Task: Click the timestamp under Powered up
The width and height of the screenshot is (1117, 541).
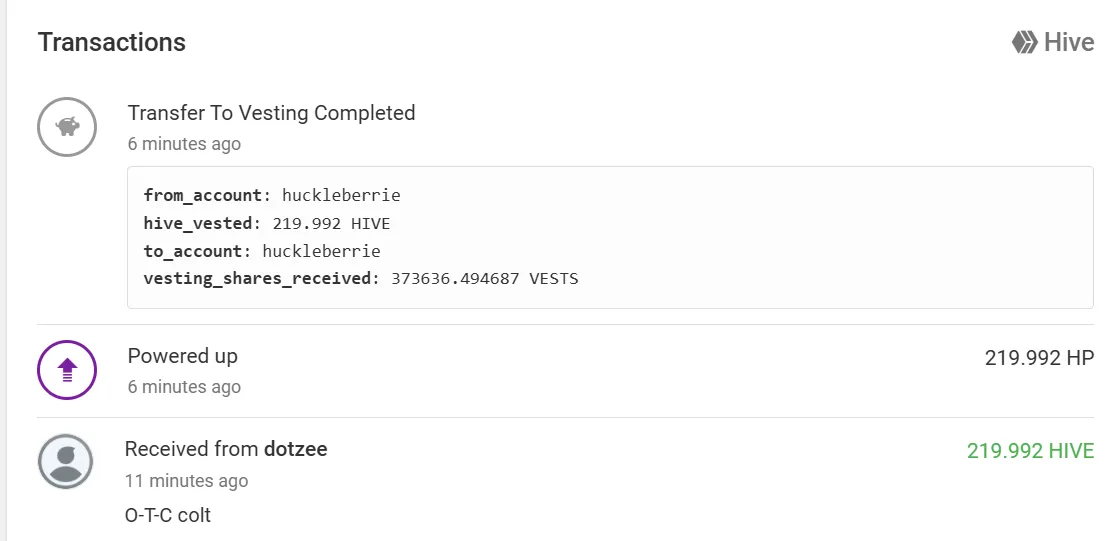Action: (x=184, y=386)
